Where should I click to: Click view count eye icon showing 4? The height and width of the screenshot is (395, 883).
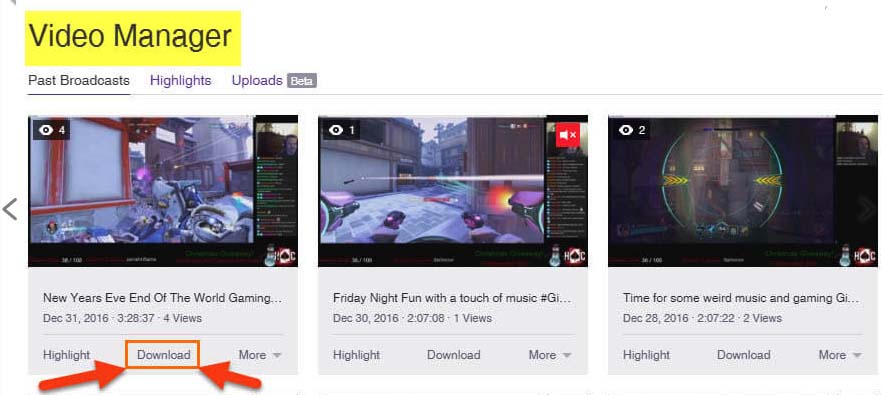(x=47, y=130)
